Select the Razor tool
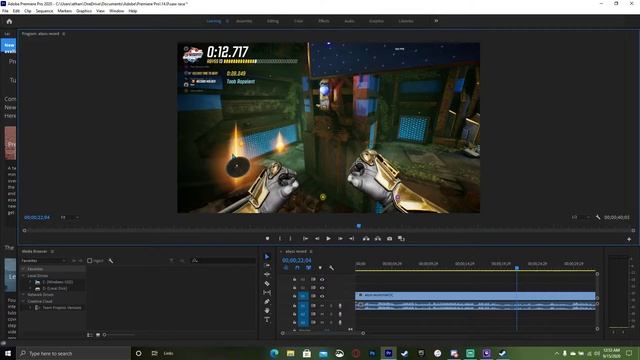 [267, 284]
